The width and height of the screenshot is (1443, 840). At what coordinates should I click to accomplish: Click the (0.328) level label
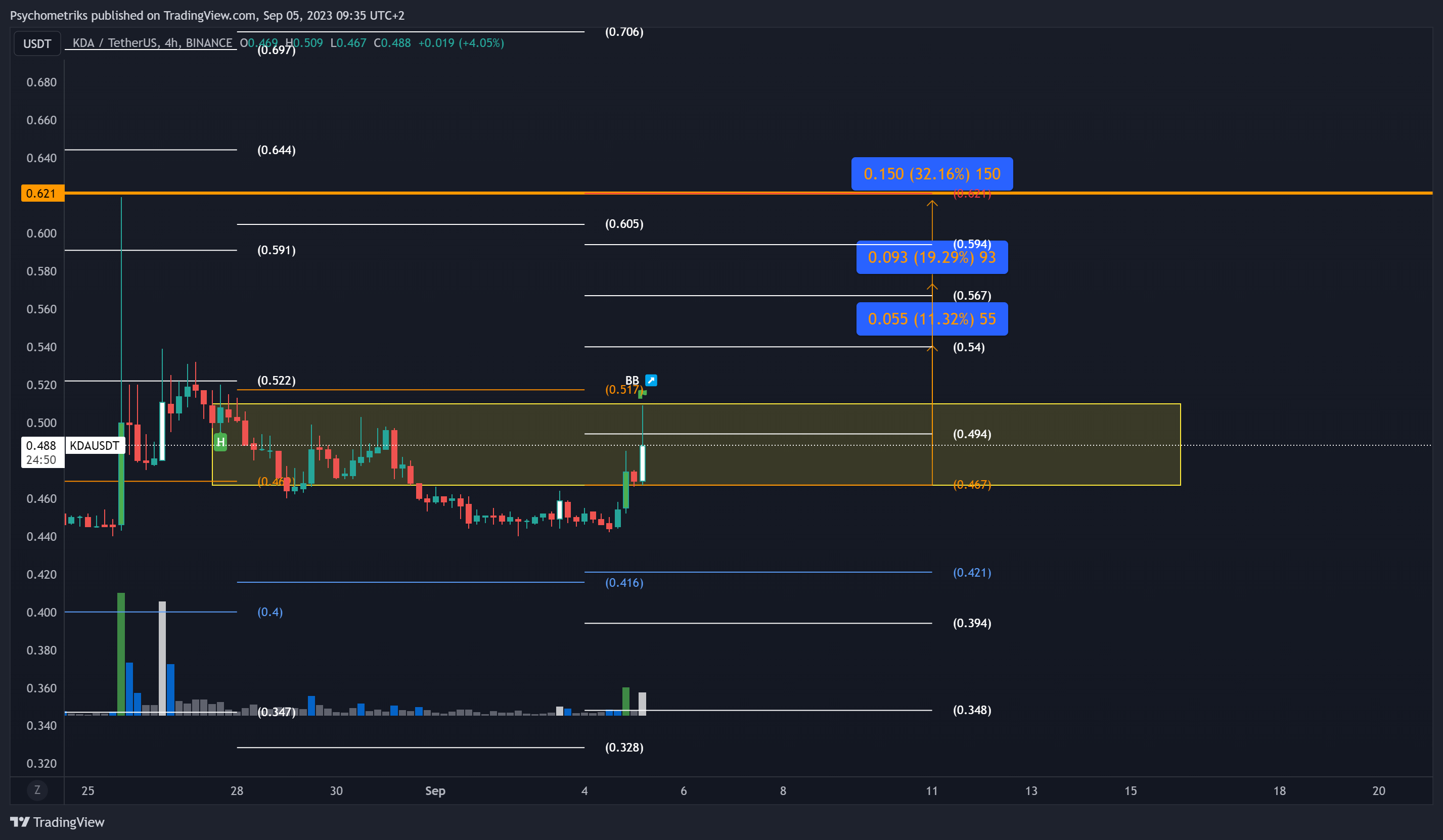coord(624,747)
